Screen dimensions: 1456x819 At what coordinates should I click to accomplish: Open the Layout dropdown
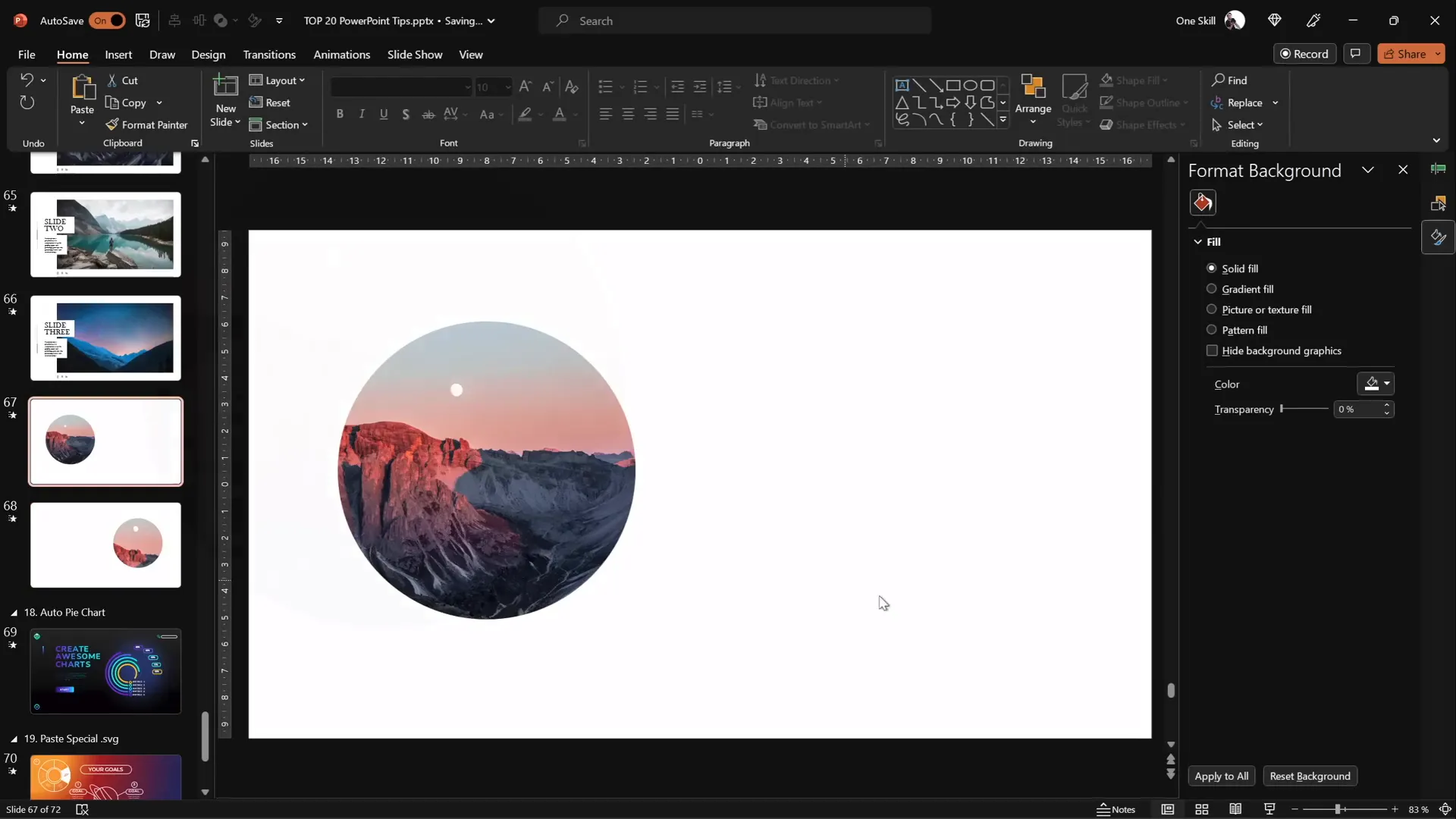click(x=278, y=80)
